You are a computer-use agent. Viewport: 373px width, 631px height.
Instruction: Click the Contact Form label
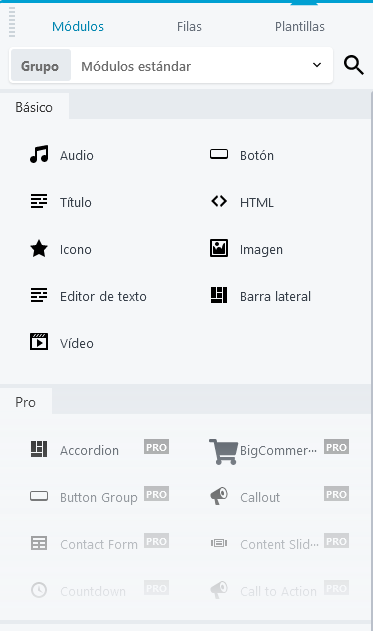99,544
